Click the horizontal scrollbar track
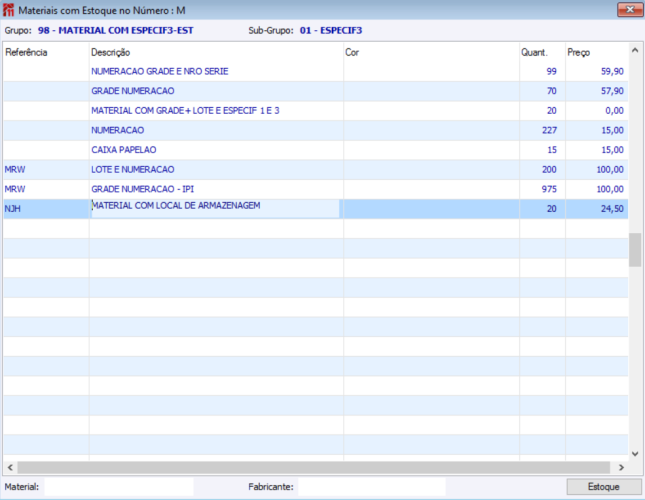The image size is (645, 500). (x=313, y=467)
